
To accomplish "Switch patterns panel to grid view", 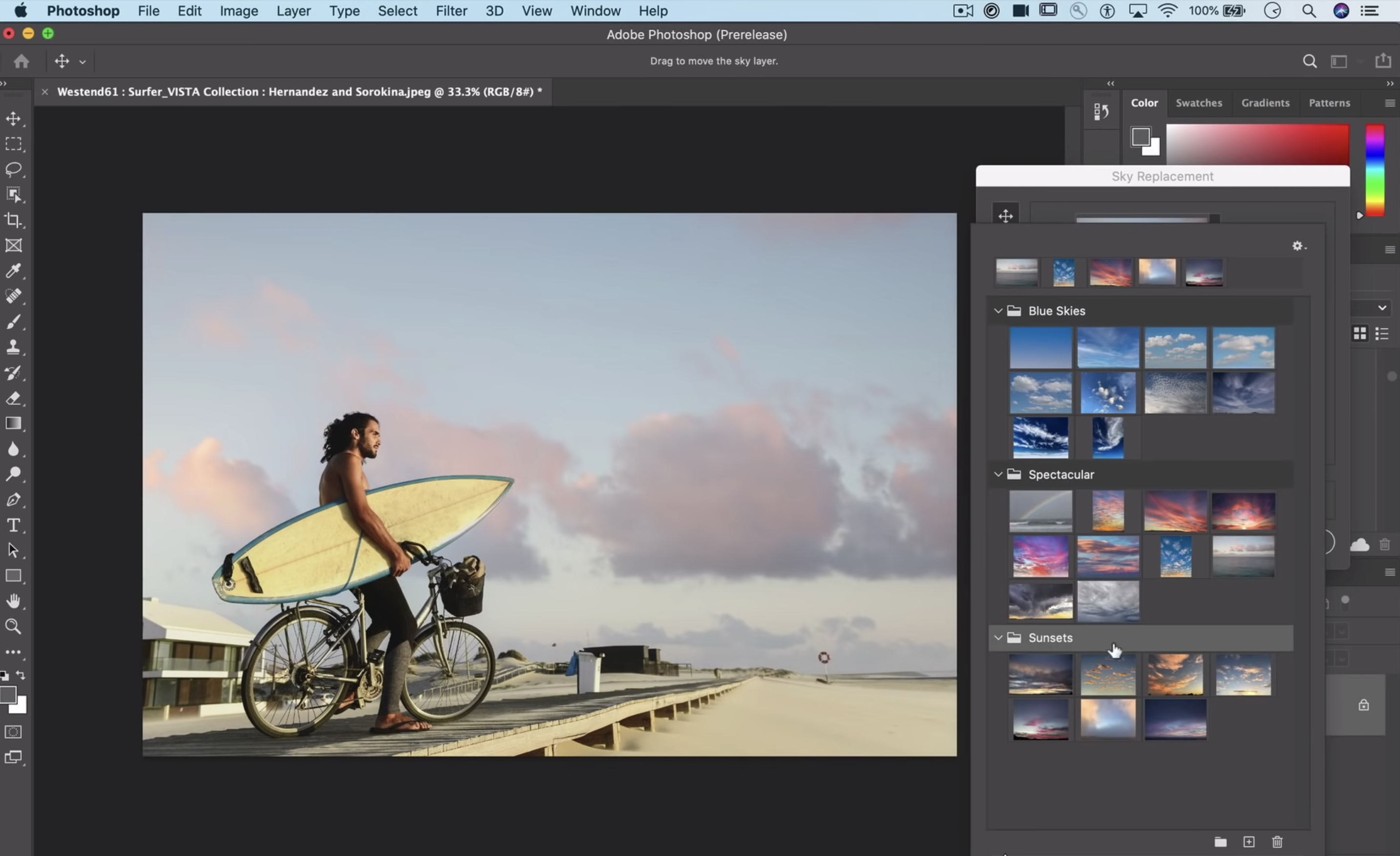I will click(x=1359, y=333).
